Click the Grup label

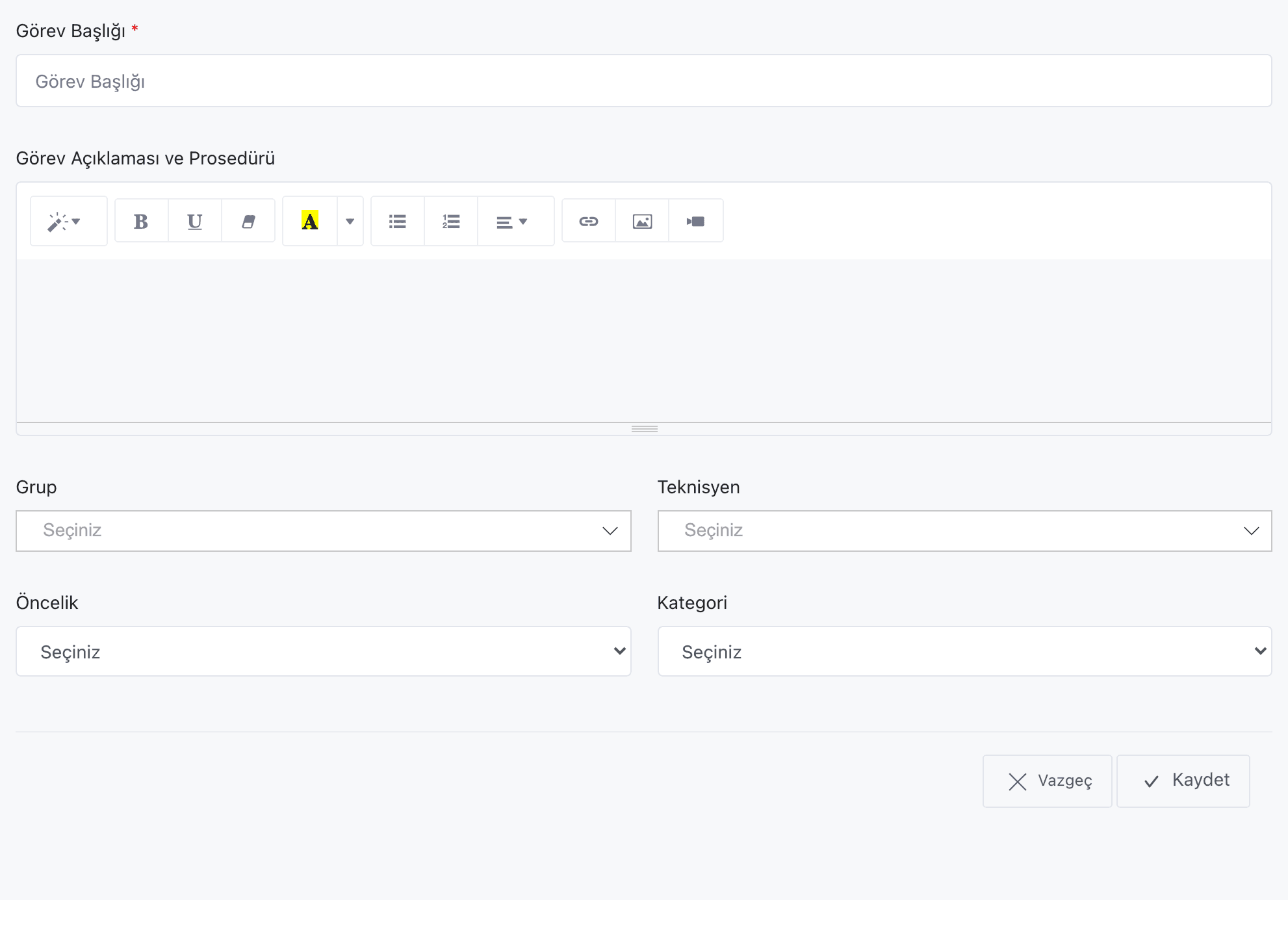[x=36, y=487]
